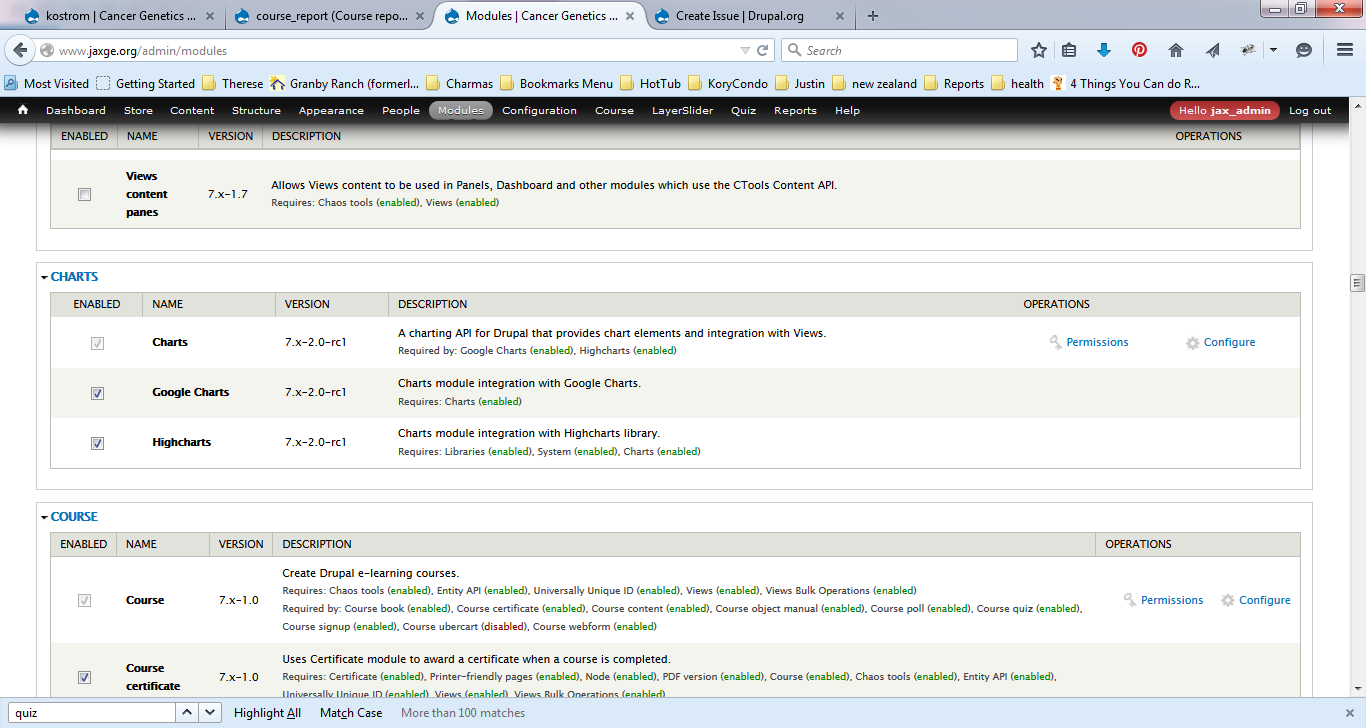Image resolution: width=1366 pixels, height=728 pixels.
Task: Click the find bar input containing quiz
Action: [90, 713]
